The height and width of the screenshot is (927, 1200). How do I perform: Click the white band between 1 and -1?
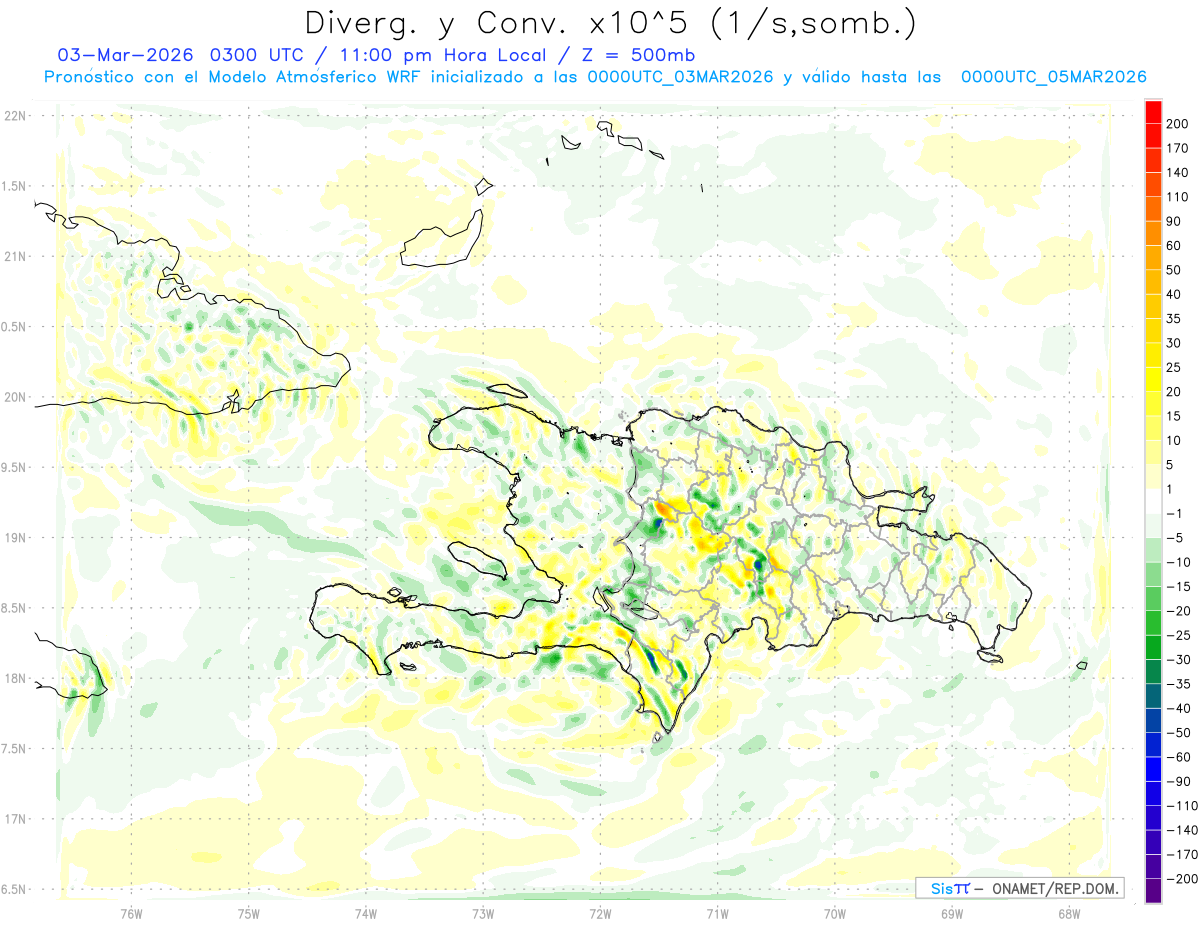1153,500
